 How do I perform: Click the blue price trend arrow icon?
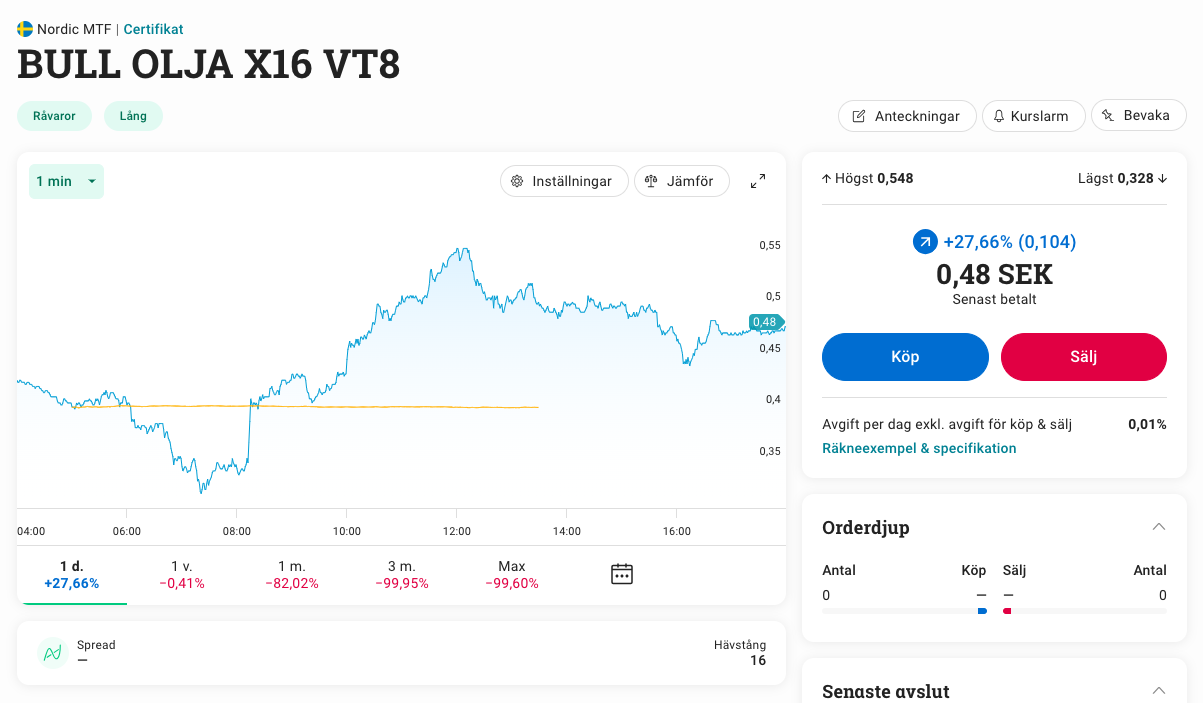click(x=925, y=242)
